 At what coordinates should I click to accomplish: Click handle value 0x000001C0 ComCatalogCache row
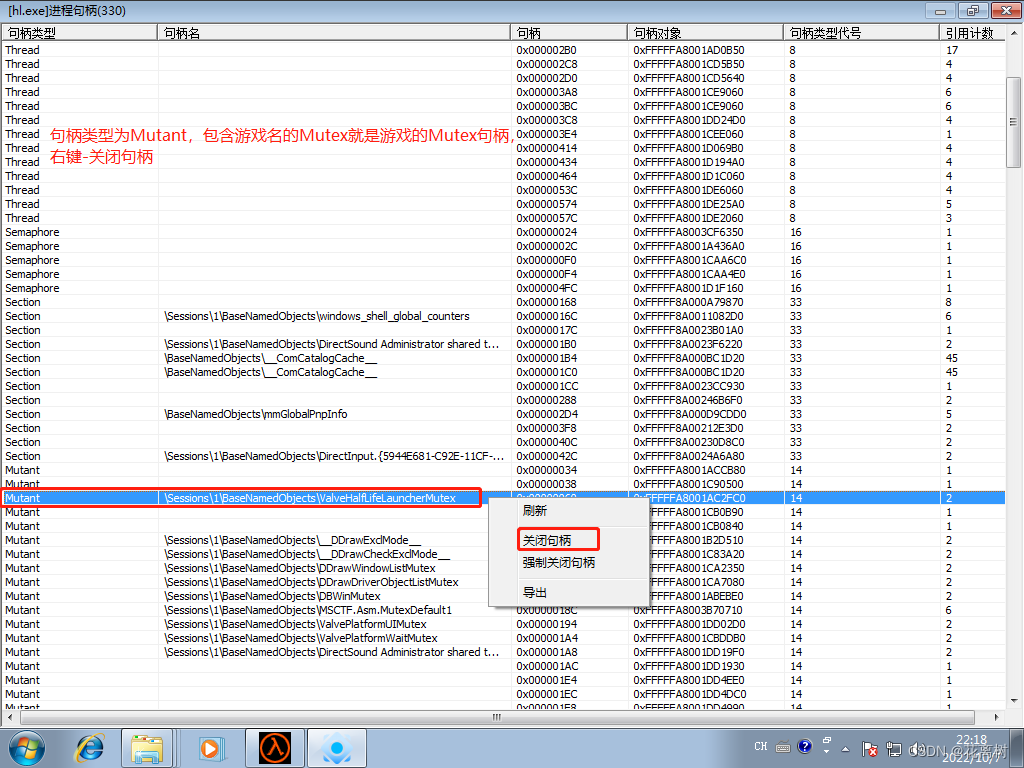[x=547, y=372]
